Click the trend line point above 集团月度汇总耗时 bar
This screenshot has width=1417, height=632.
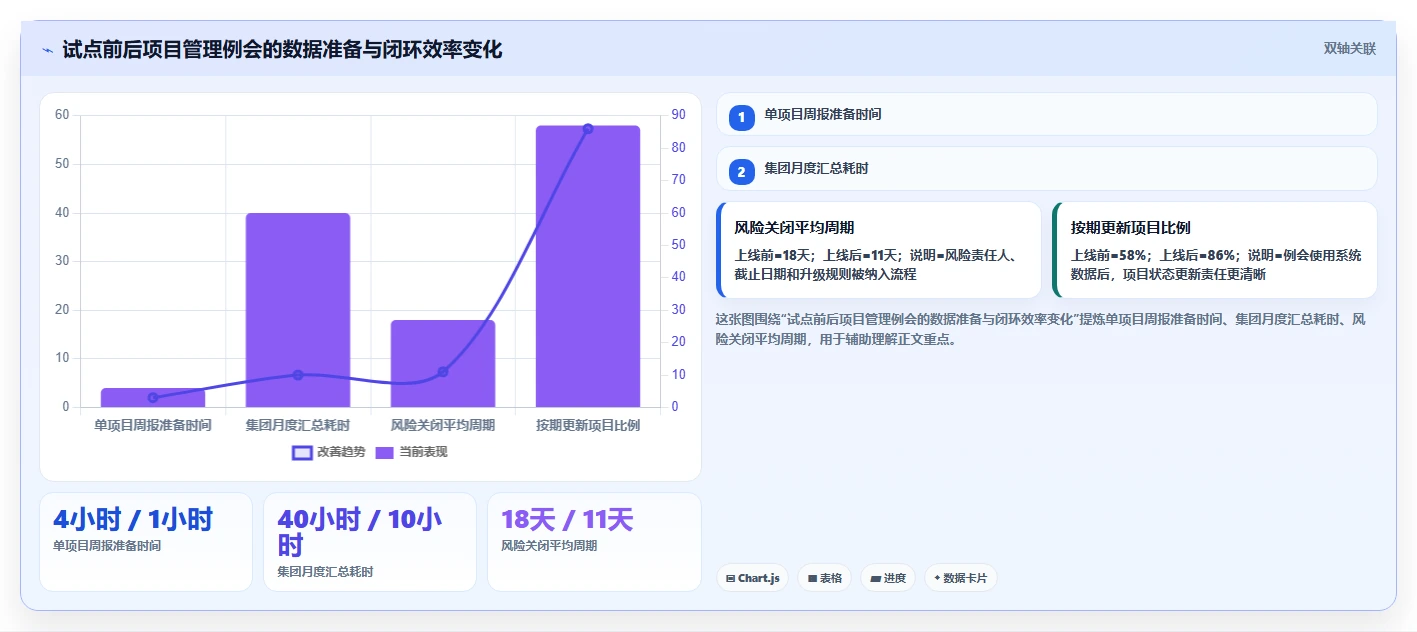(x=298, y=375)
